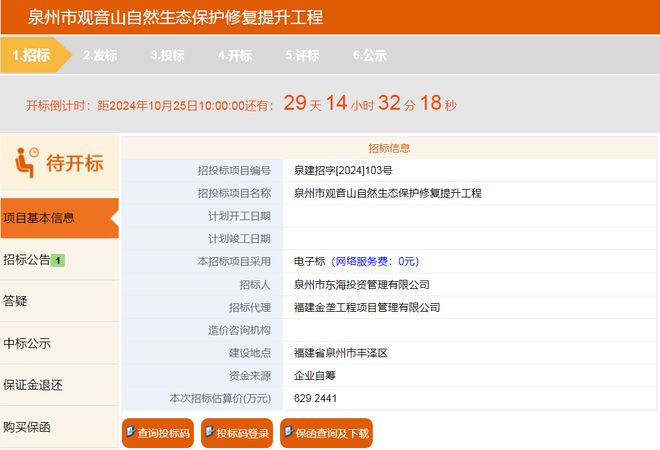Open the 购买保函 sidebar section

(x=59, y=427)
